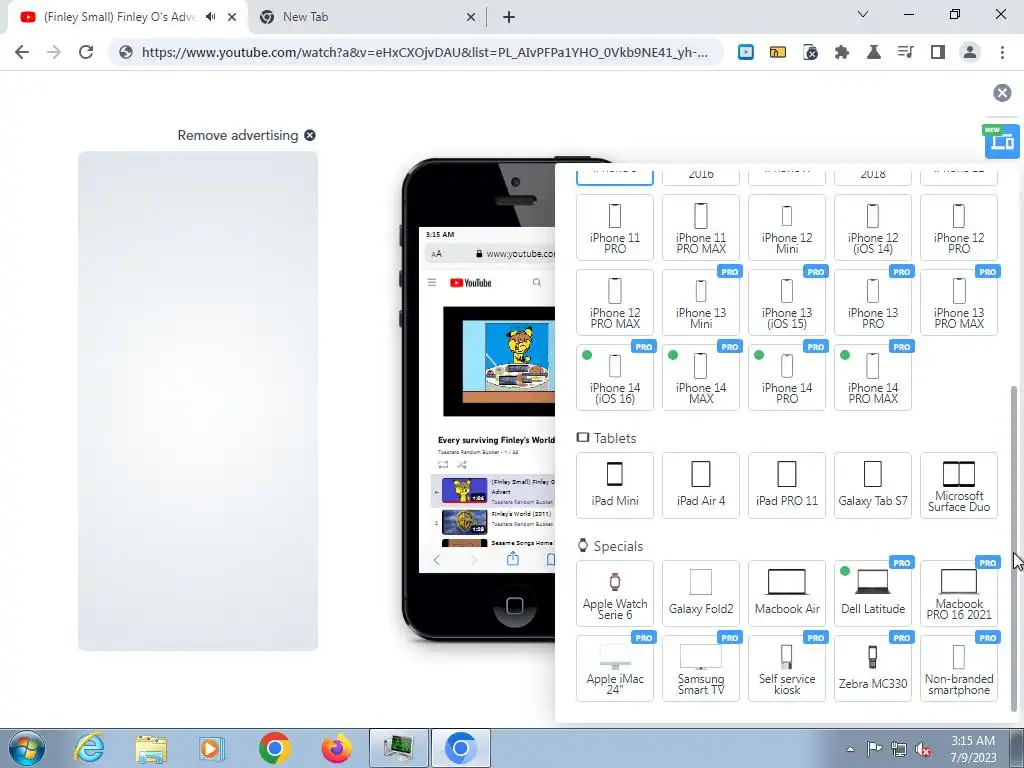Select iPhone 13 Mini device
The height and width of the screenshot is (768, 1024).
tap(701, 302)
